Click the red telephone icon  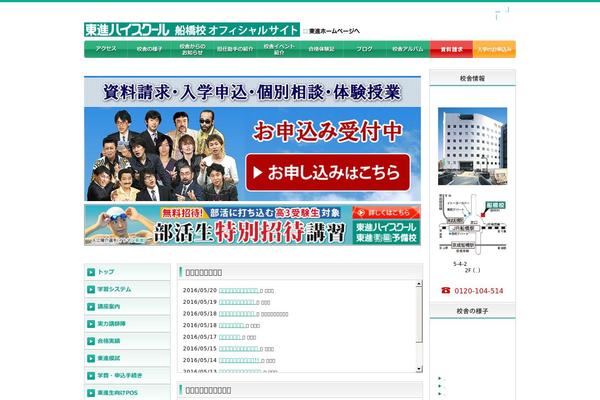pyautogui.click(x=446, y=291)
